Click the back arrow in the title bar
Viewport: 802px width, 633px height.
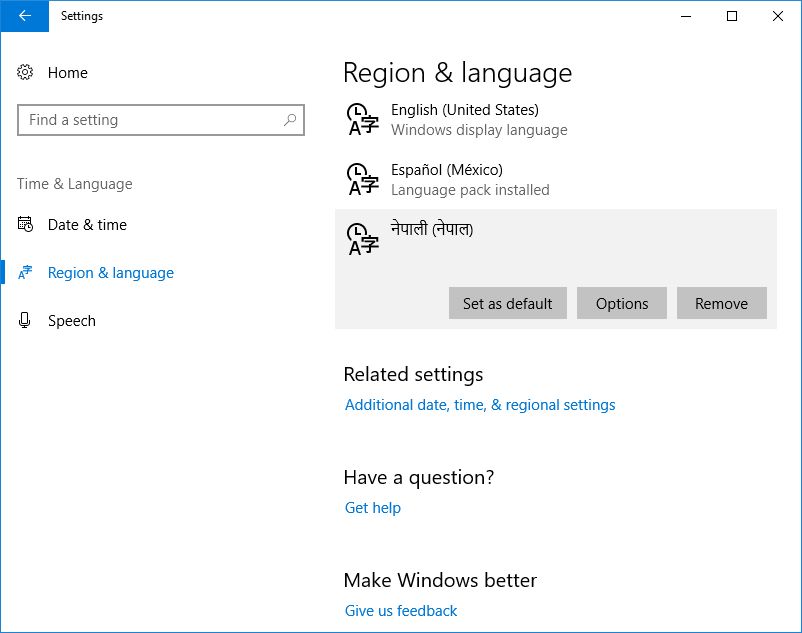pyautogui.click(x=24, y=16)
